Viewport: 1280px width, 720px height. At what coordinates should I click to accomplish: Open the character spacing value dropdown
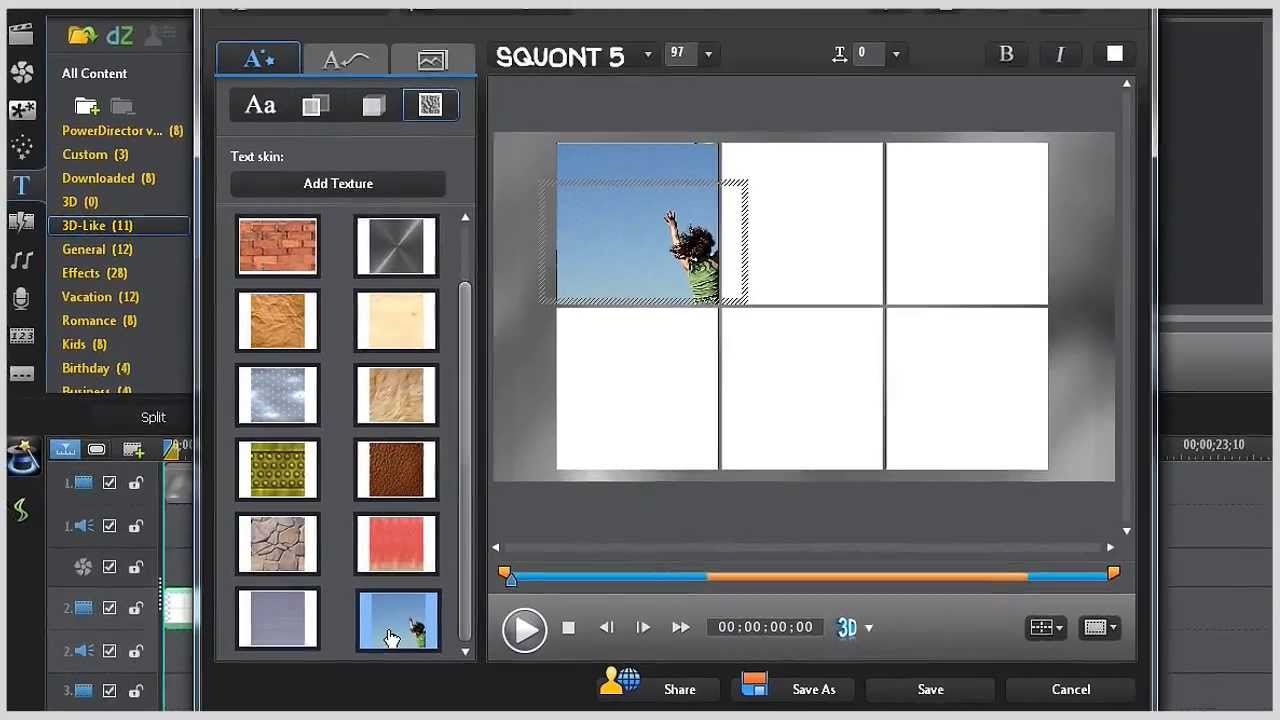click(x=895, y=54)
